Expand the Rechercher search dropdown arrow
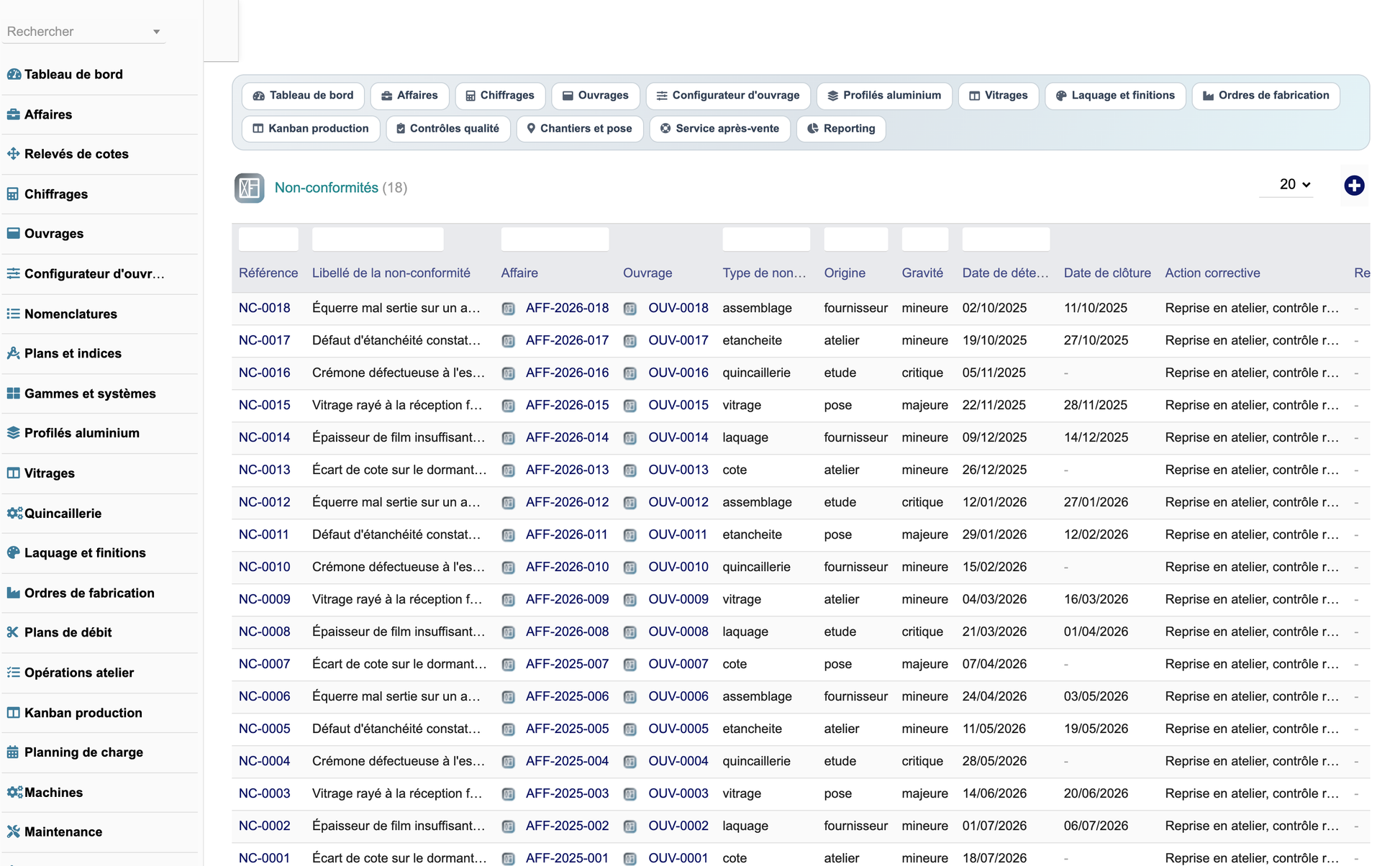The width and height of the screenshot is (1400, 866). coord(156,32)
